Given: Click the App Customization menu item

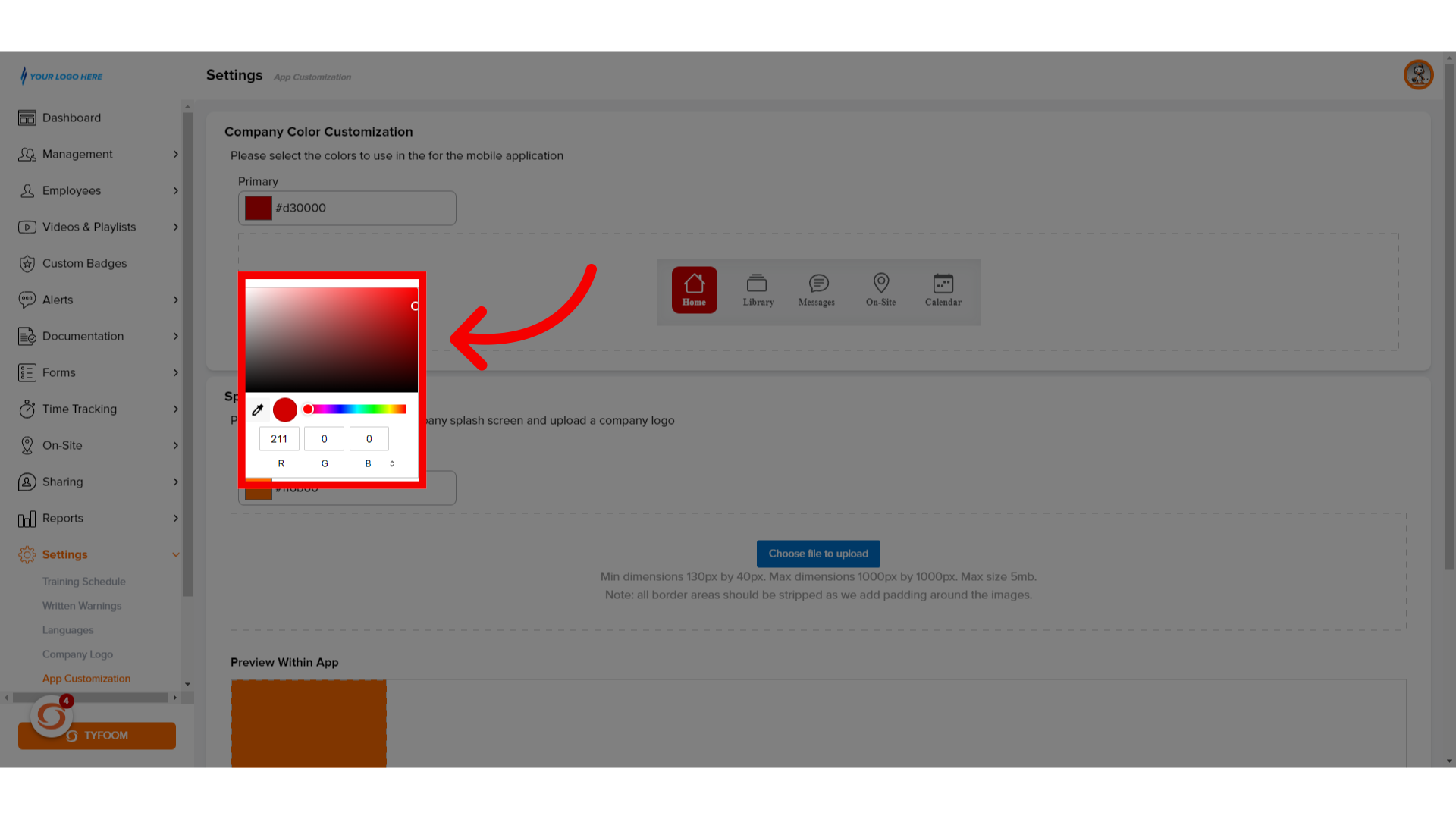Looking at the screenshot, I should pos(86,678).
